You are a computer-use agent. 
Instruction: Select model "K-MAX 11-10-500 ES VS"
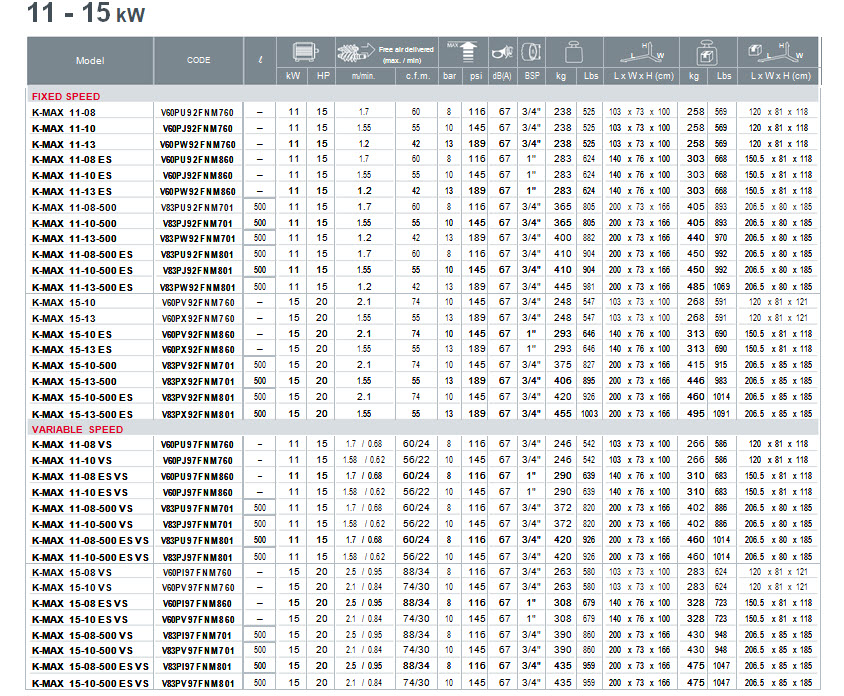click(90, 558)
